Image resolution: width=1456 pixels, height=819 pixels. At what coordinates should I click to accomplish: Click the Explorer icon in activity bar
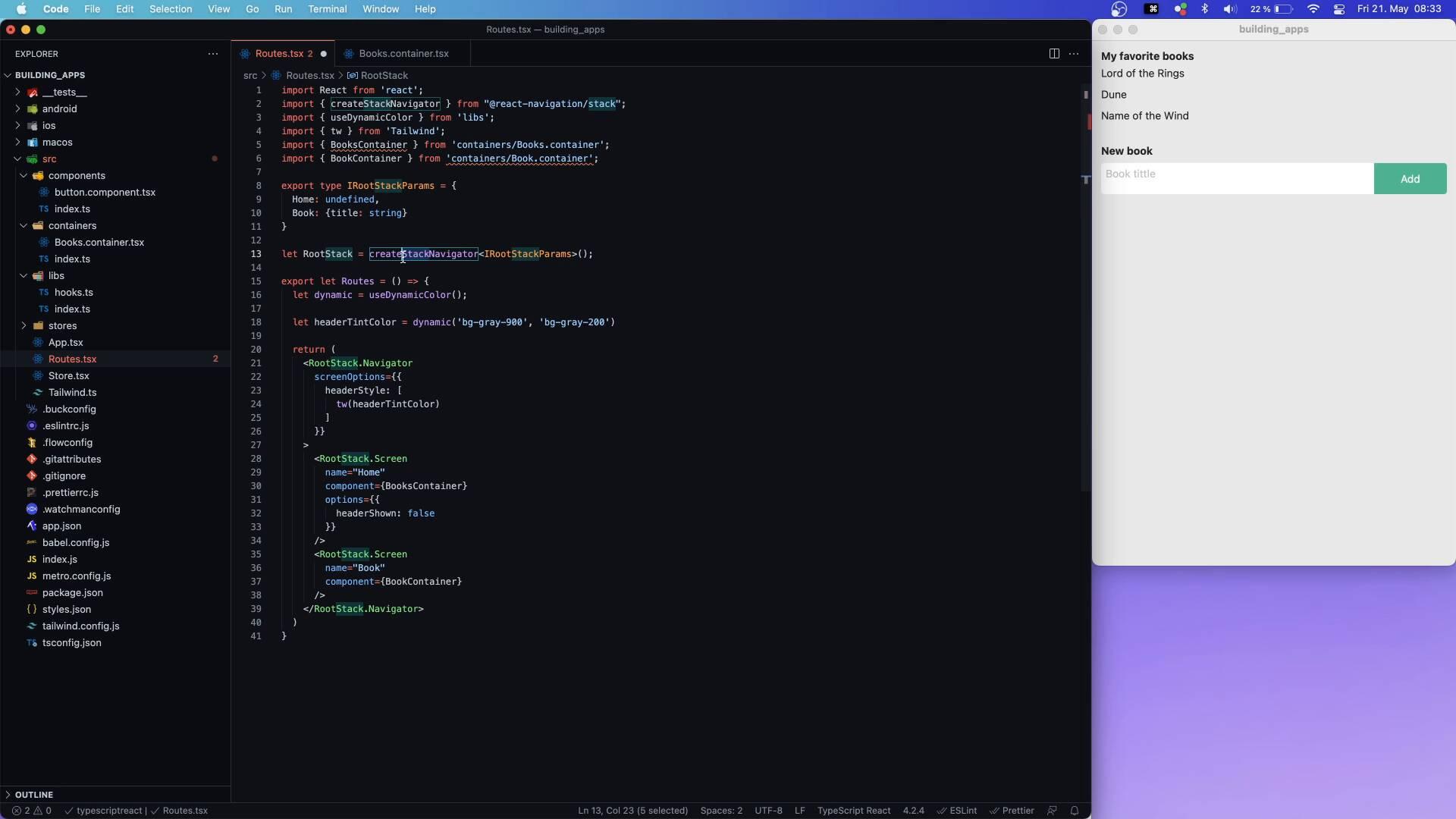tap(36, 53)
